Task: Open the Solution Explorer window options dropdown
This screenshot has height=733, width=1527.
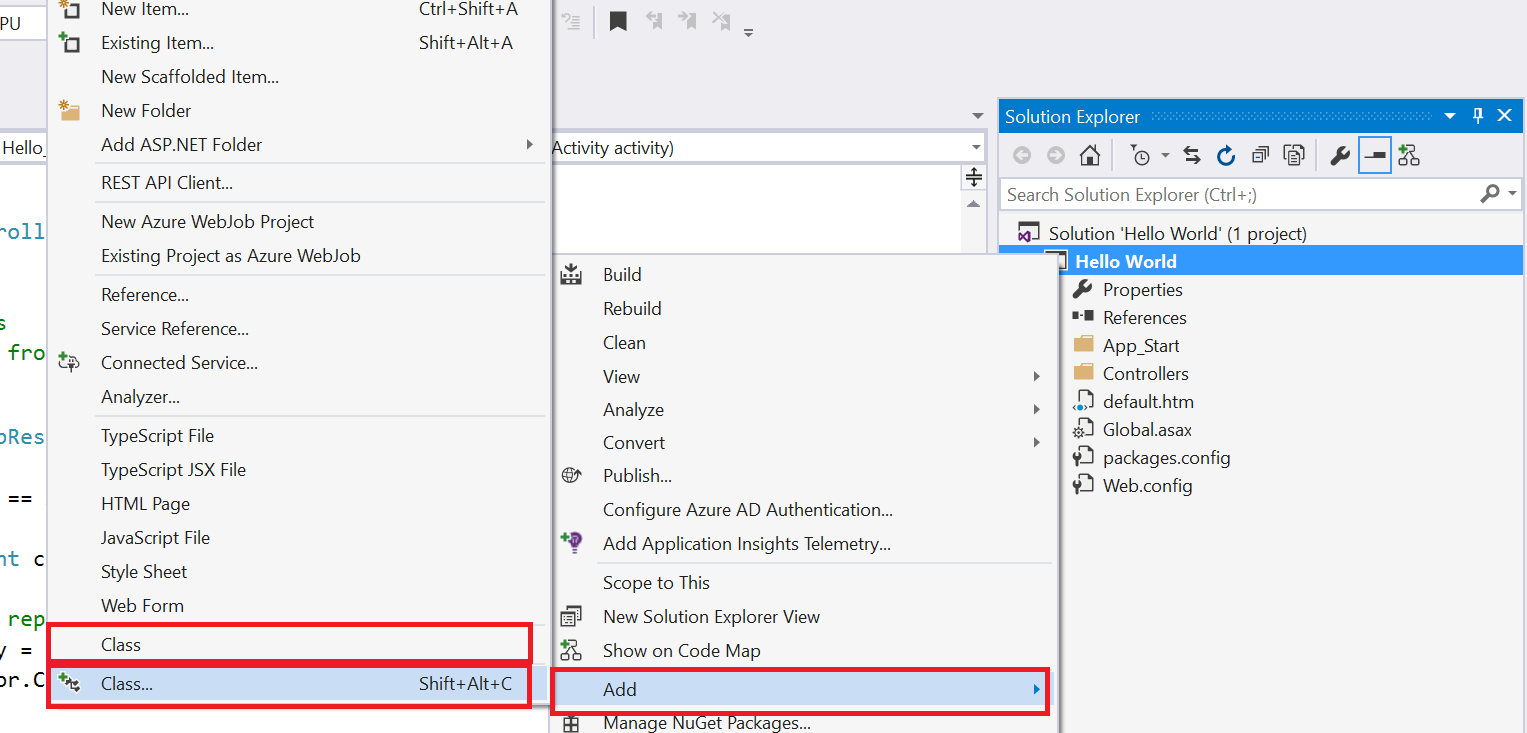Action: (1451, 117)
